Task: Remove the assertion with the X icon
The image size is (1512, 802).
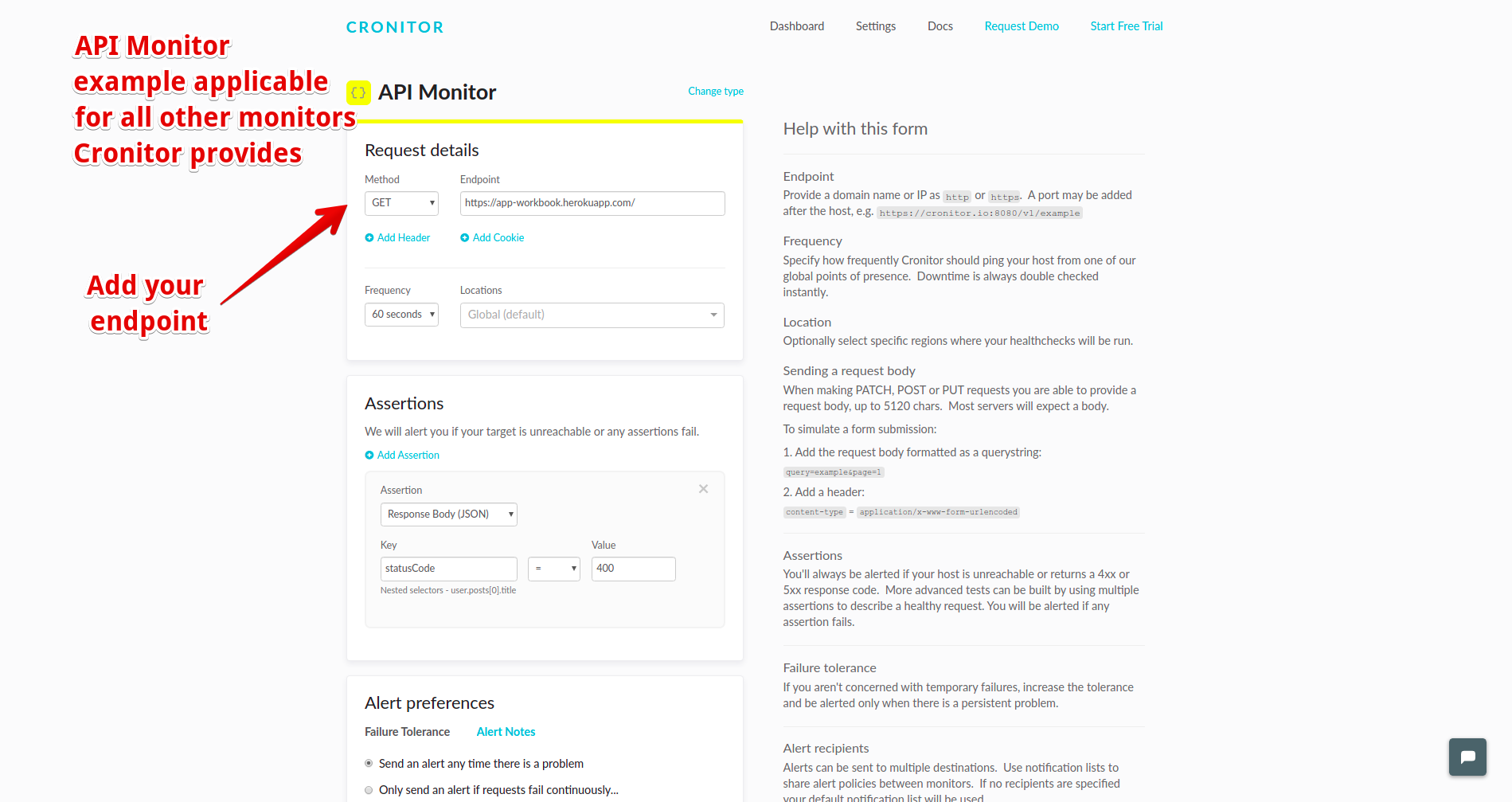Action: point(703,489)
